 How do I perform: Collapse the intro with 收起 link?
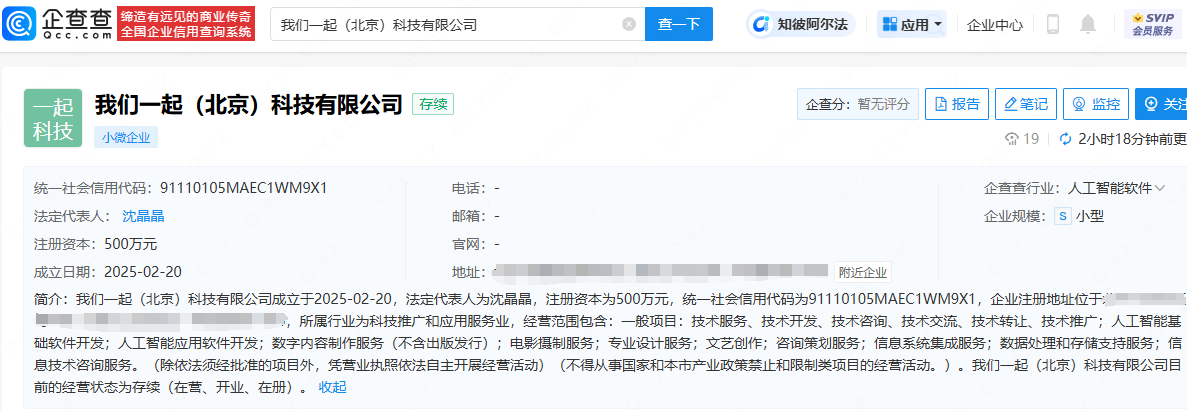[332, 388]
